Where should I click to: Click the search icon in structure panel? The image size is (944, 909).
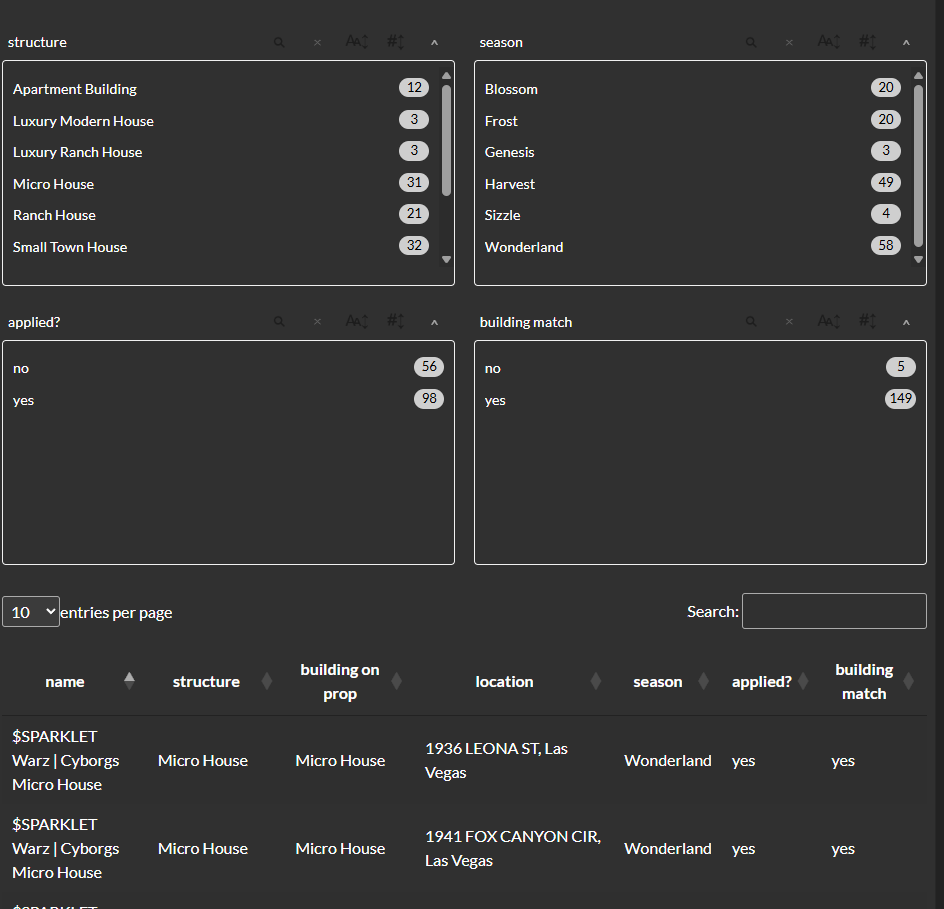279,42
